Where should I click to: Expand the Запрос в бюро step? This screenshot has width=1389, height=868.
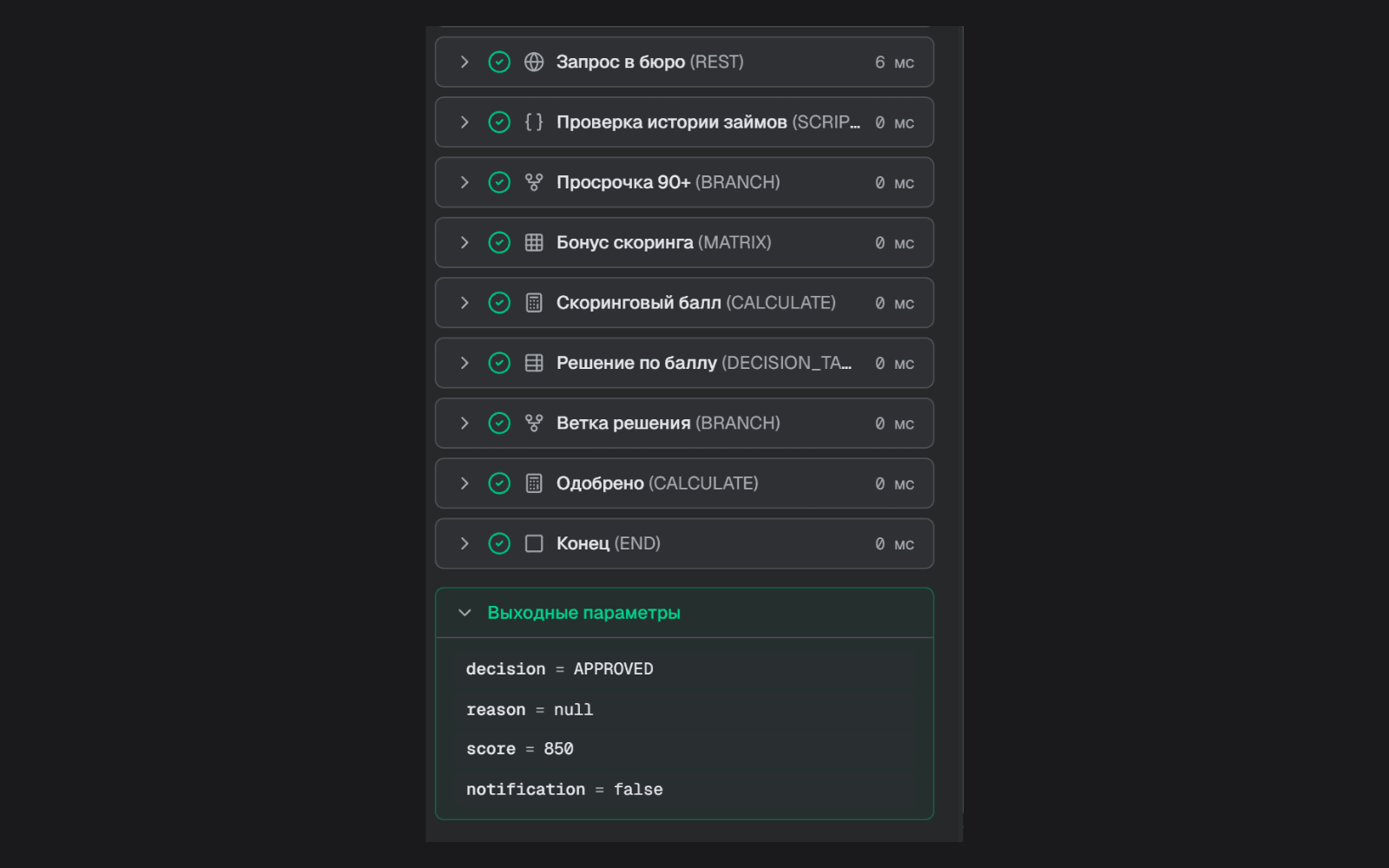[x=464, y=62]
